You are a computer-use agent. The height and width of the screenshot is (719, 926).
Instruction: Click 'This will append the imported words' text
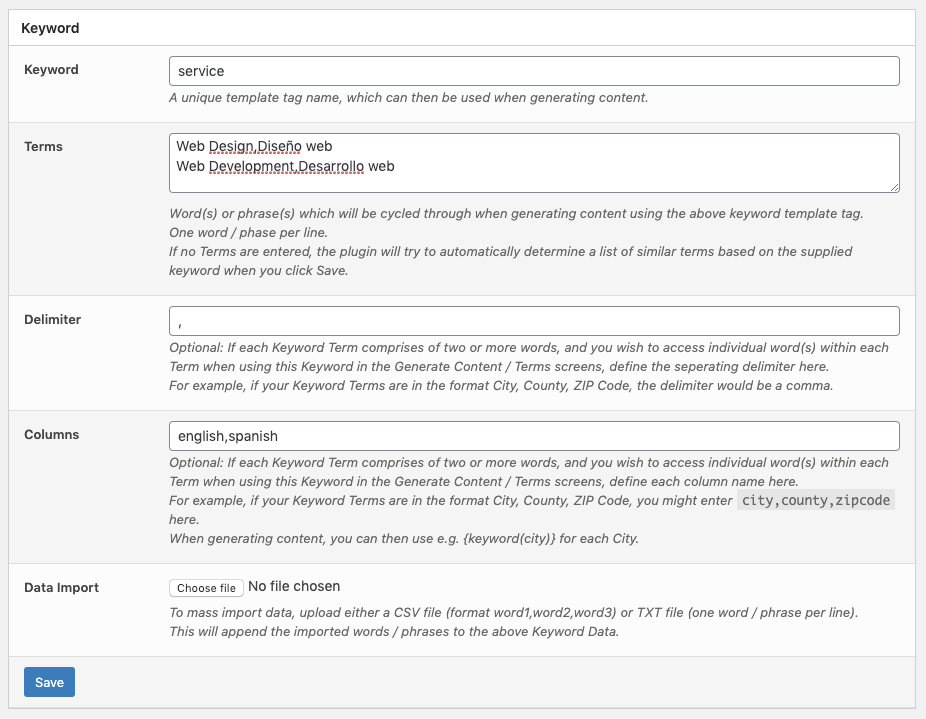[394, 632]
